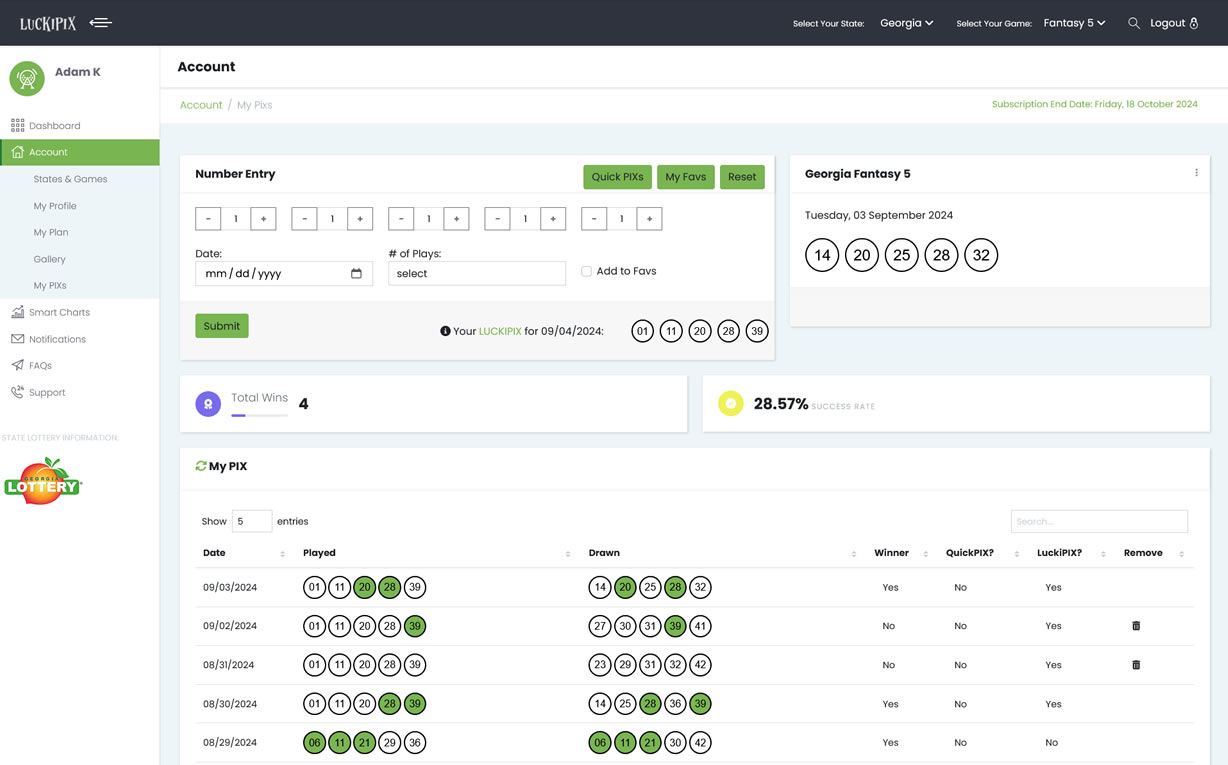Increase the third number stepper
This screenshot has width=1228, height=765.
[457, 219]
